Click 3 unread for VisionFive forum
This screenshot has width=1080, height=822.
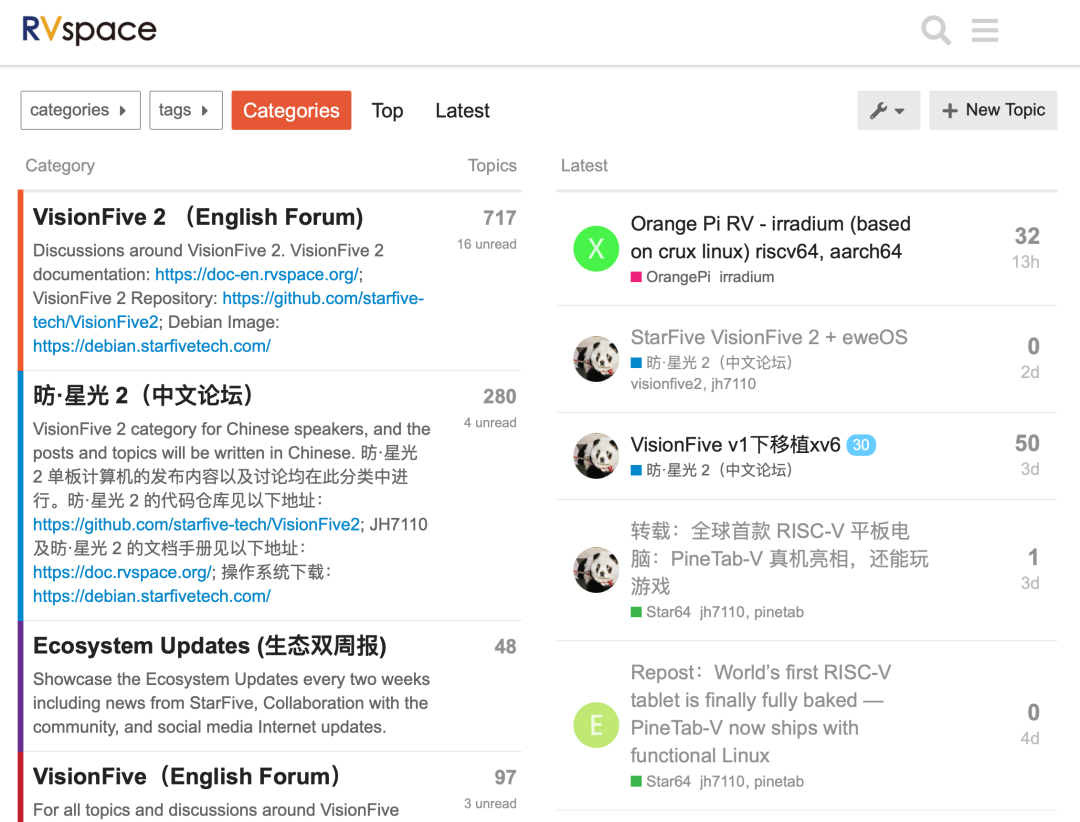[490, 803]
